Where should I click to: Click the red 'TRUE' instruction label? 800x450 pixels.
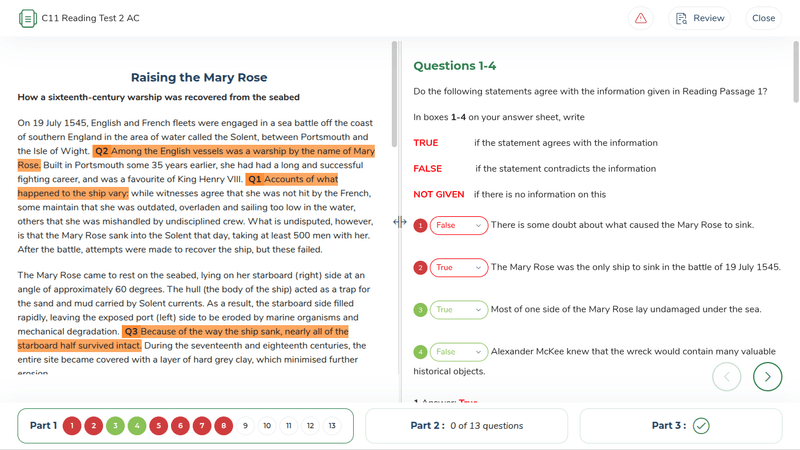coord(426,143)
